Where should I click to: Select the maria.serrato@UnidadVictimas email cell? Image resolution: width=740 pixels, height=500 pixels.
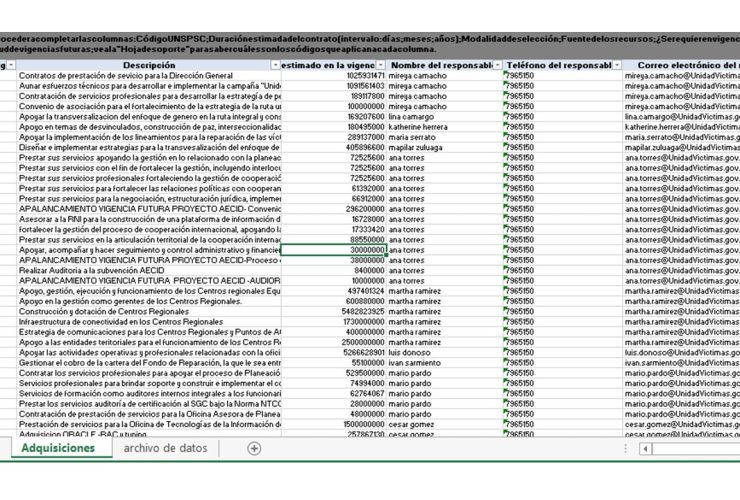[681, 137]
